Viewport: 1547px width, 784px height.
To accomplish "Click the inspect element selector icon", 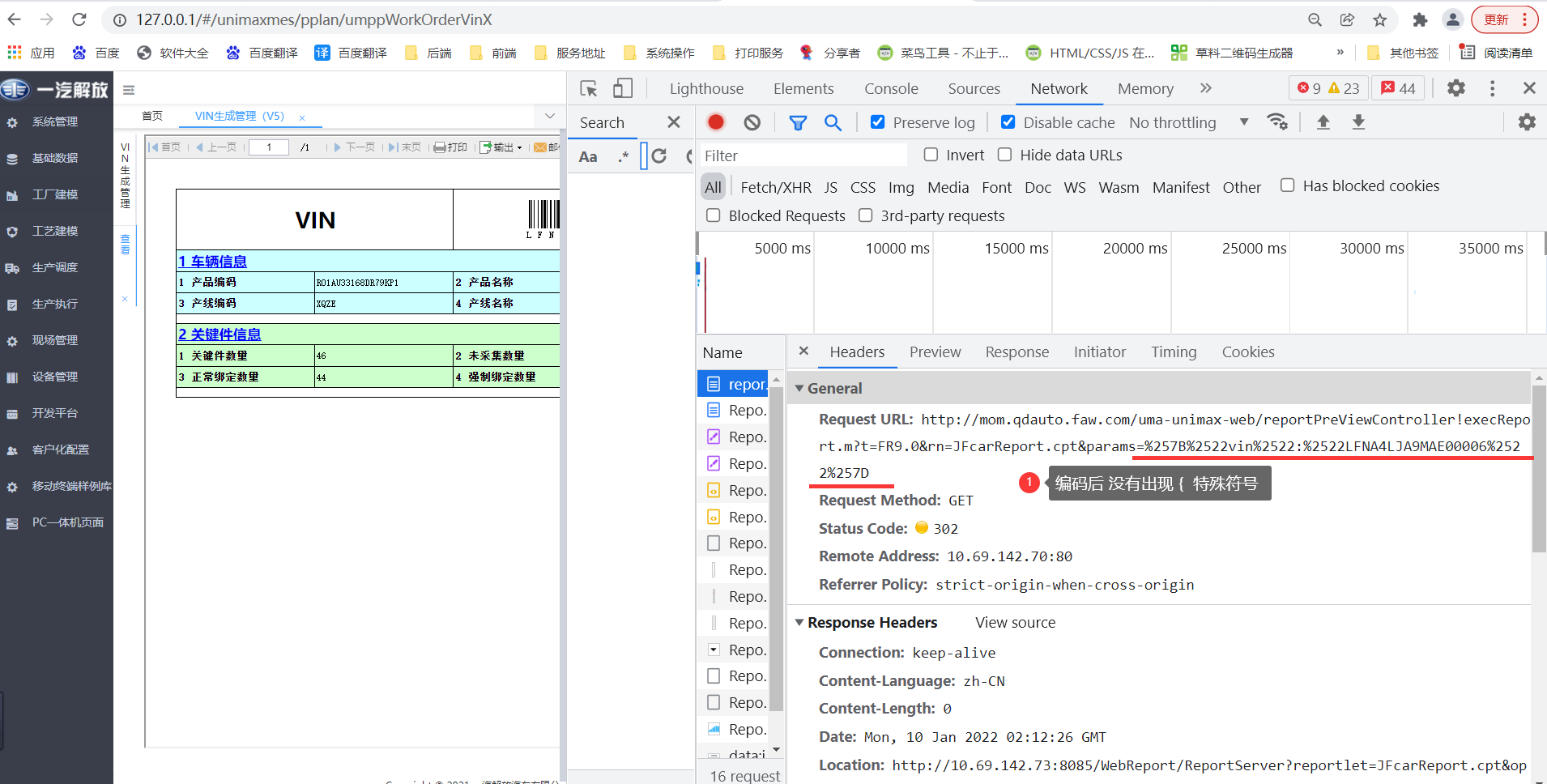I will click(589, 88).
